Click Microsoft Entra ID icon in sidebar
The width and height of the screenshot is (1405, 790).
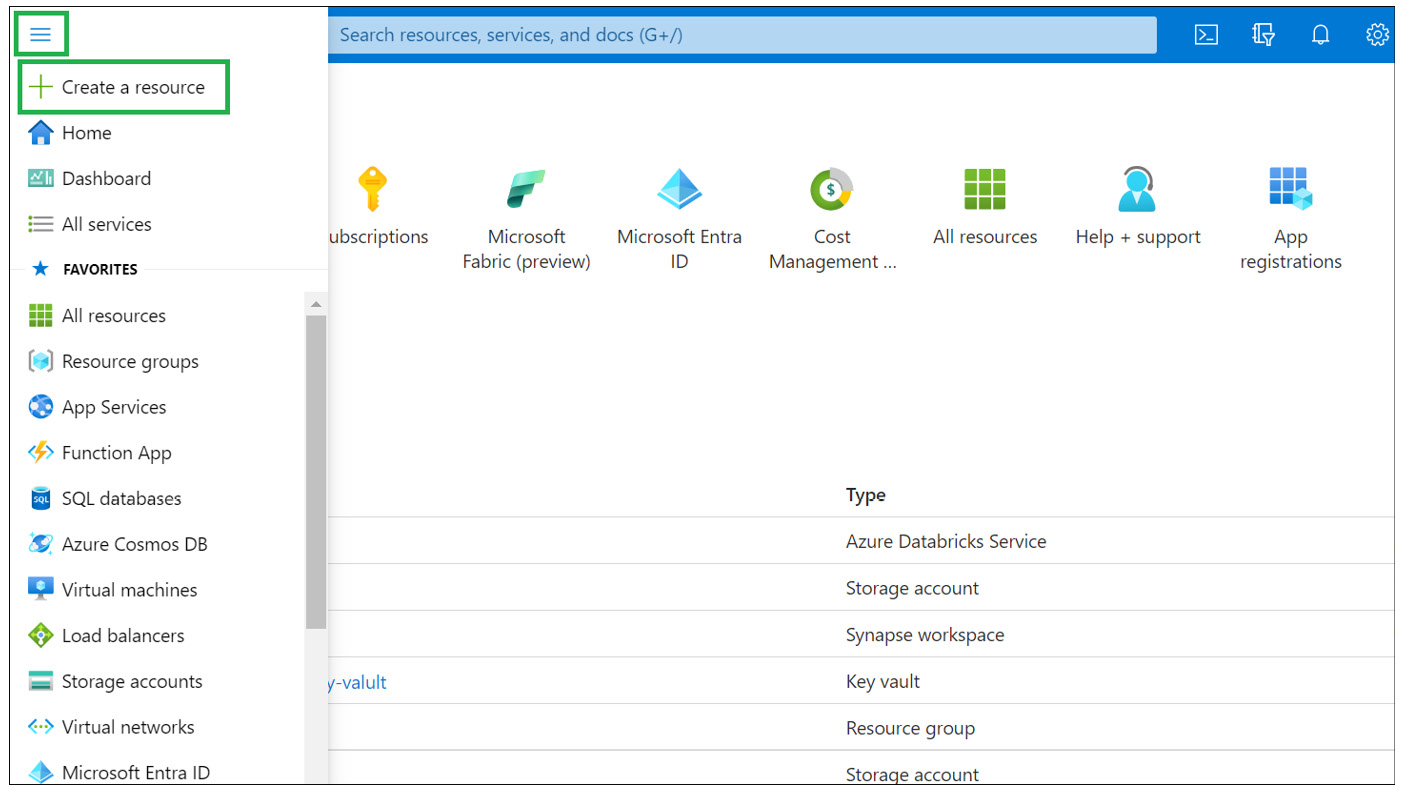pos(41,773)
